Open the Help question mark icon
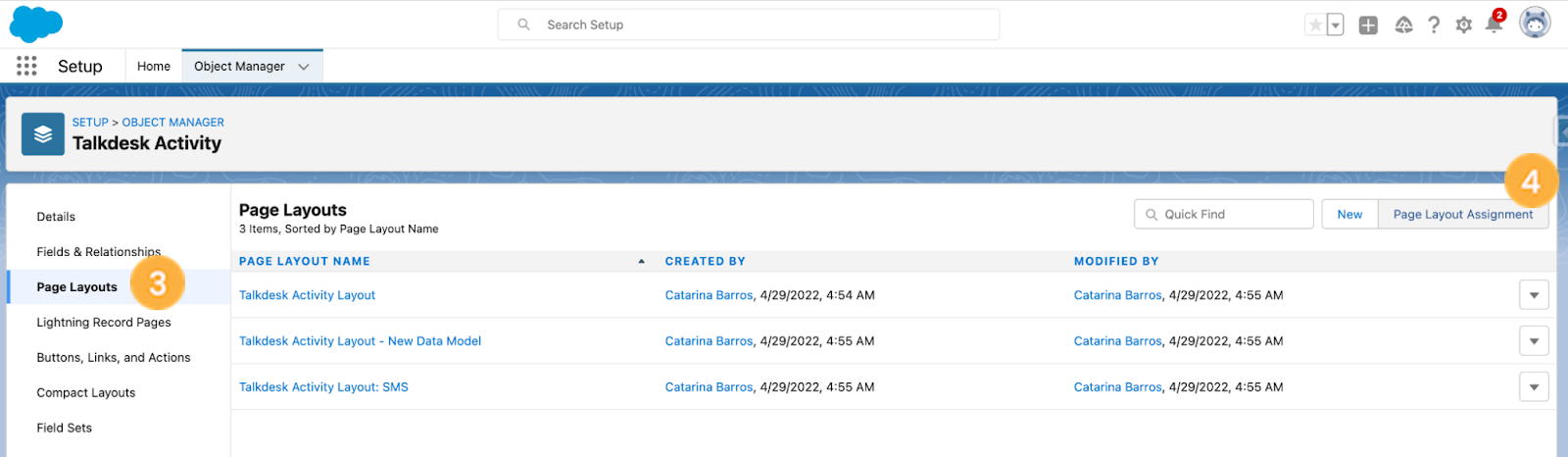The height and width of the screenshot is (457, 1568). 1434,25
